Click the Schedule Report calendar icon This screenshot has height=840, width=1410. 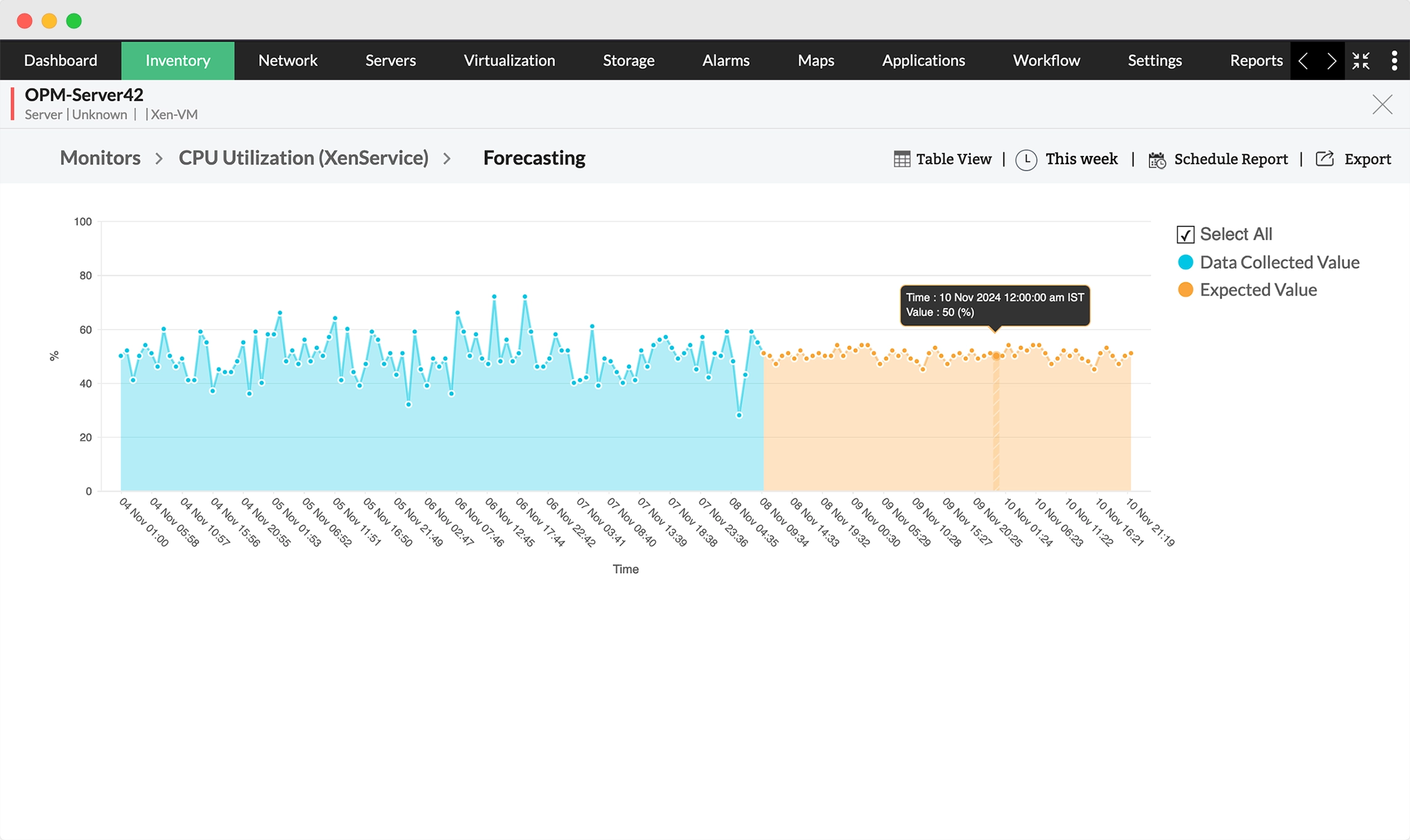[1157, 160]
